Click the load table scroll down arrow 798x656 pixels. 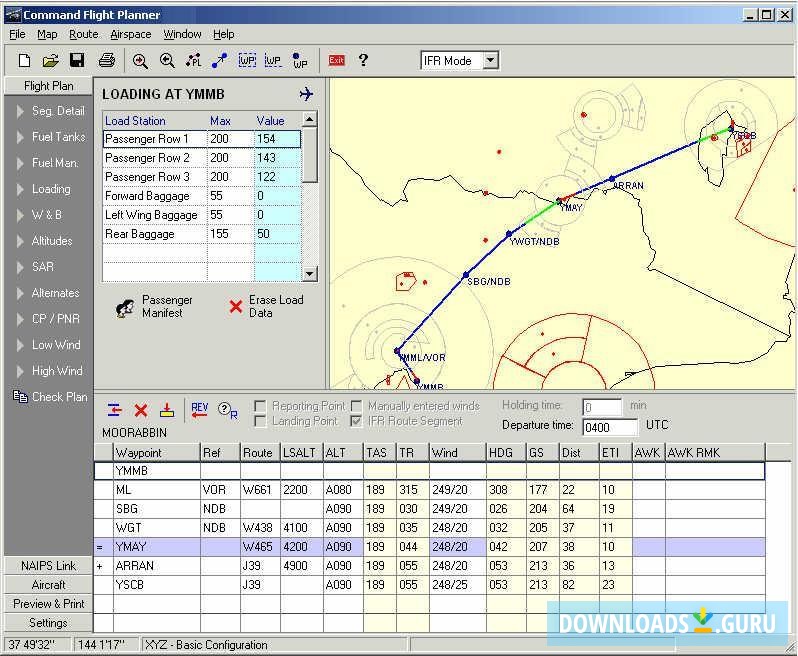coord(309,274)
